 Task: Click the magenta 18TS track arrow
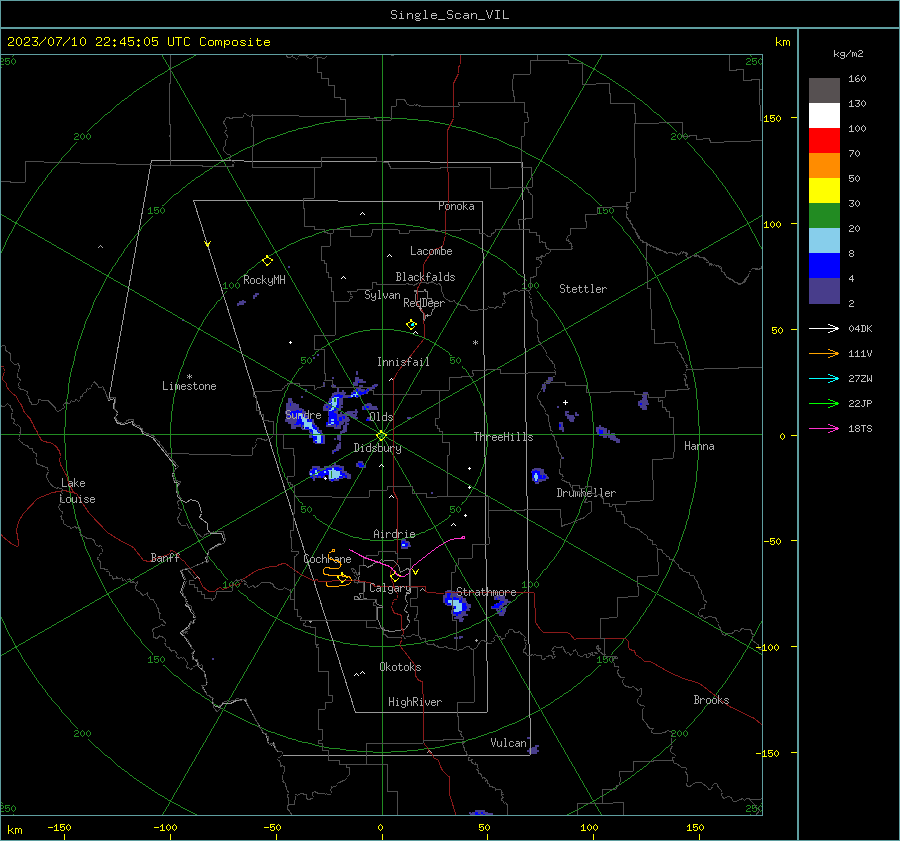pos(824,428)
